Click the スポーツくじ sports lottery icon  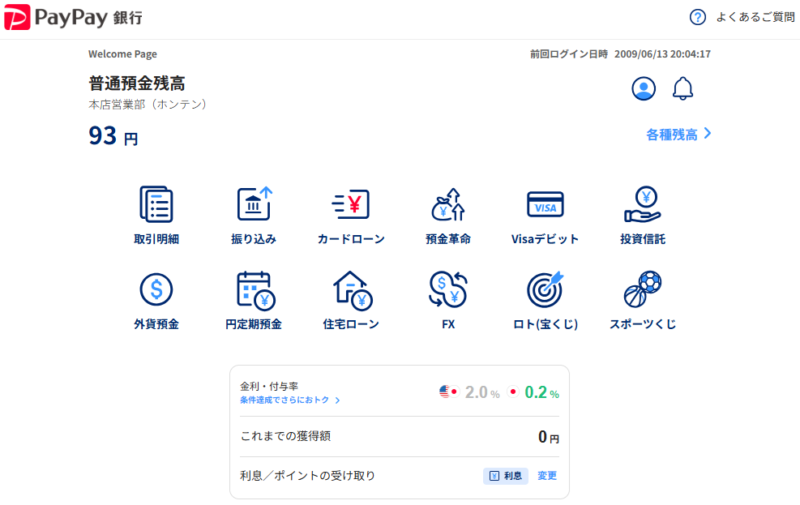coord(642,290)
